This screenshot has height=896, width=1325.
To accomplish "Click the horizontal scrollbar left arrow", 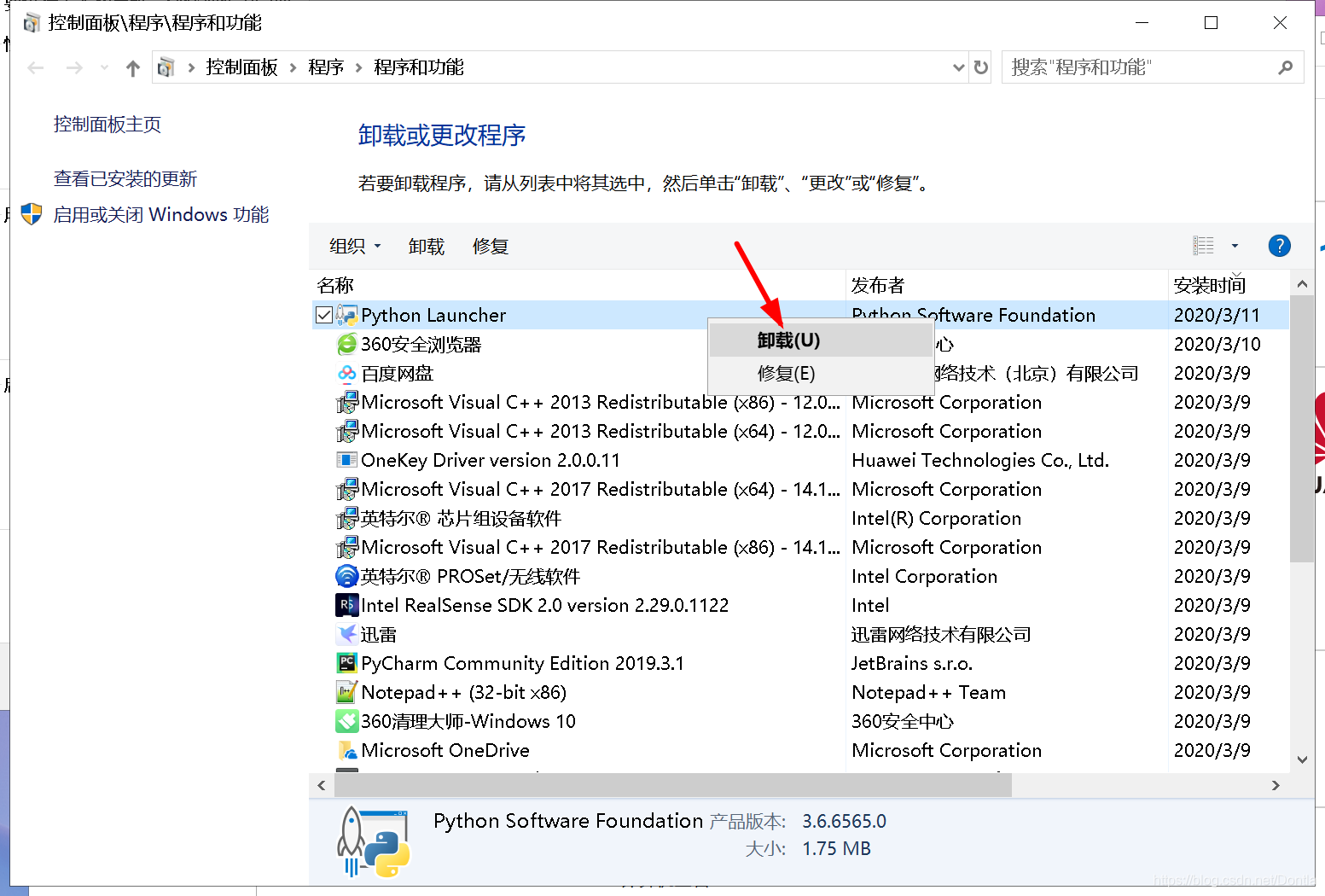I will coord(322,785).
